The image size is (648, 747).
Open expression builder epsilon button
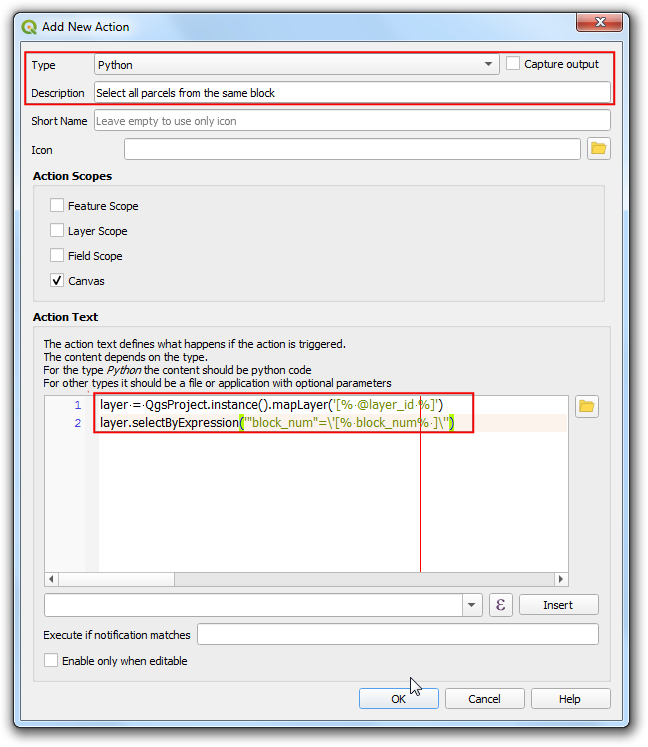pos(501,605)
